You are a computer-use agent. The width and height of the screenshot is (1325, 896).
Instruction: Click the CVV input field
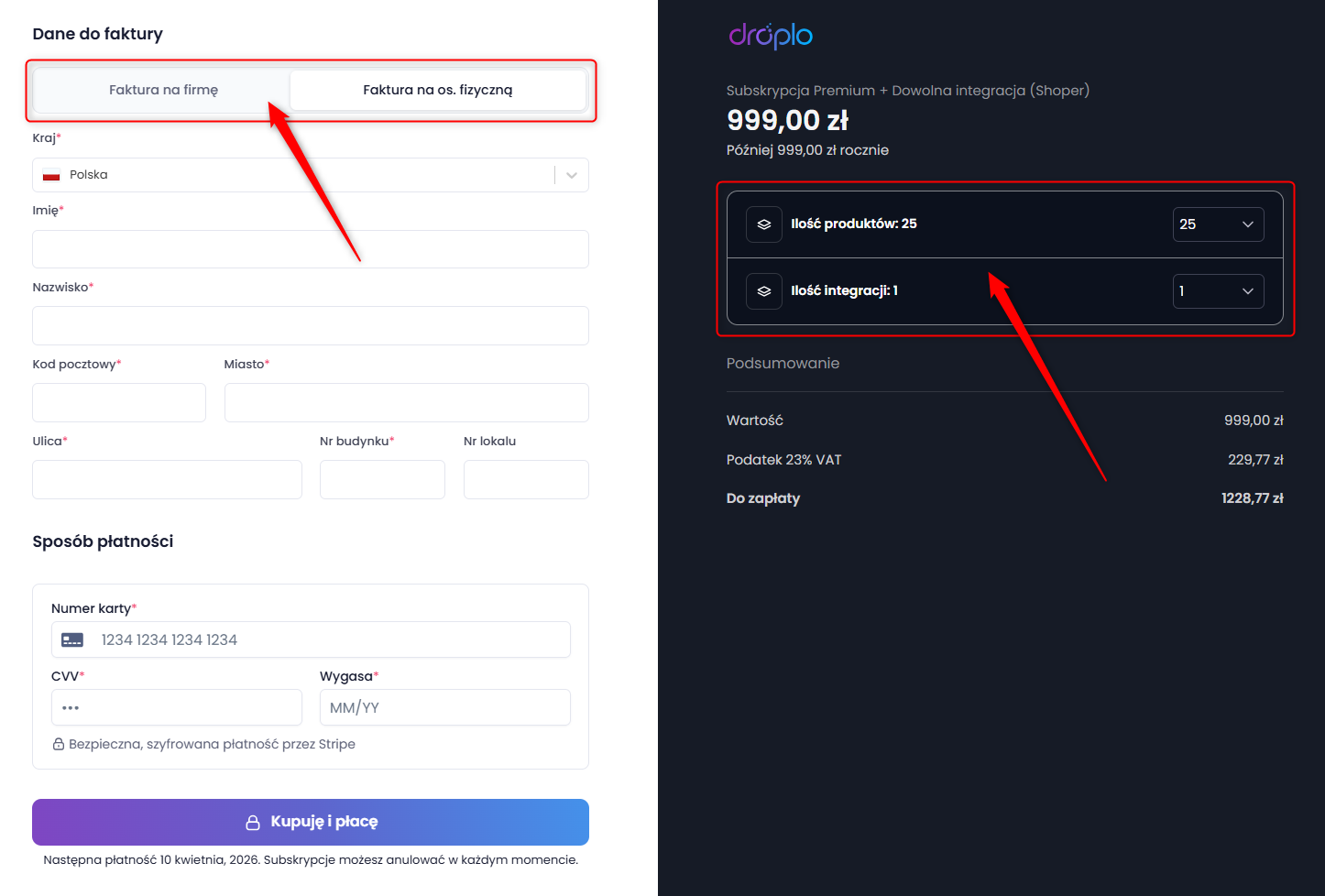point(177,707)
